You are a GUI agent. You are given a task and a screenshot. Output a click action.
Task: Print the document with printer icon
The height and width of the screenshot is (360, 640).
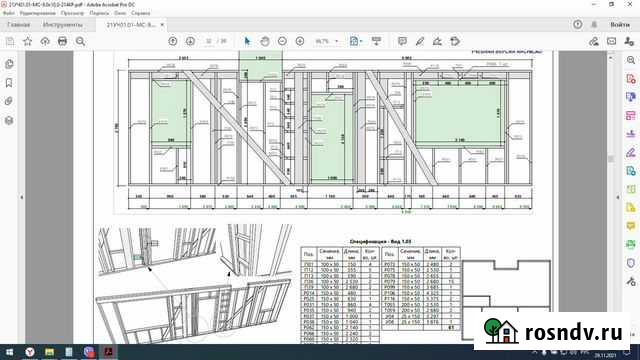tap(62, 41)
